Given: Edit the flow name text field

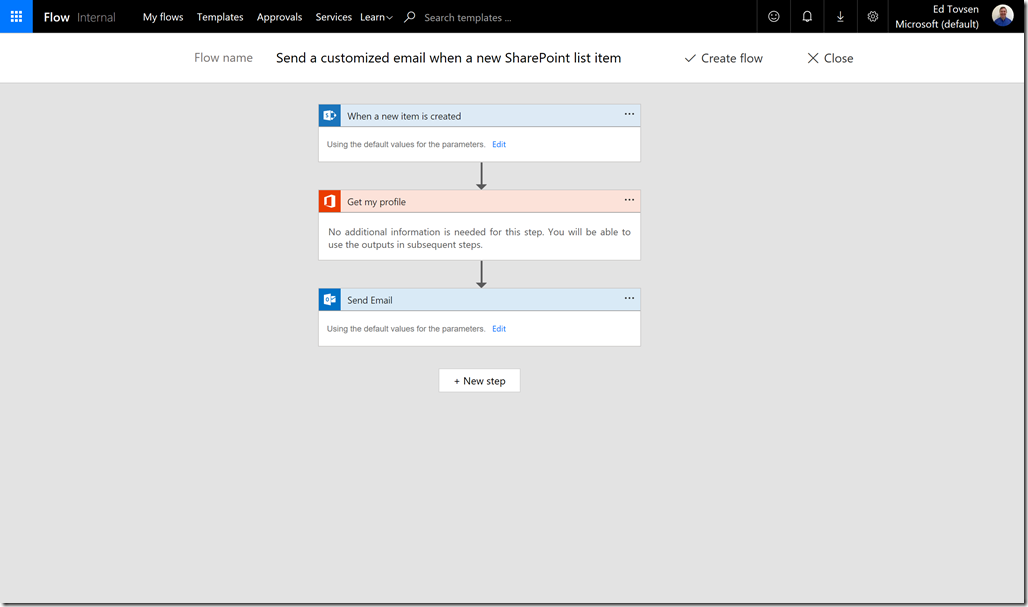Looking at the screenshot, I should [448, 58].
